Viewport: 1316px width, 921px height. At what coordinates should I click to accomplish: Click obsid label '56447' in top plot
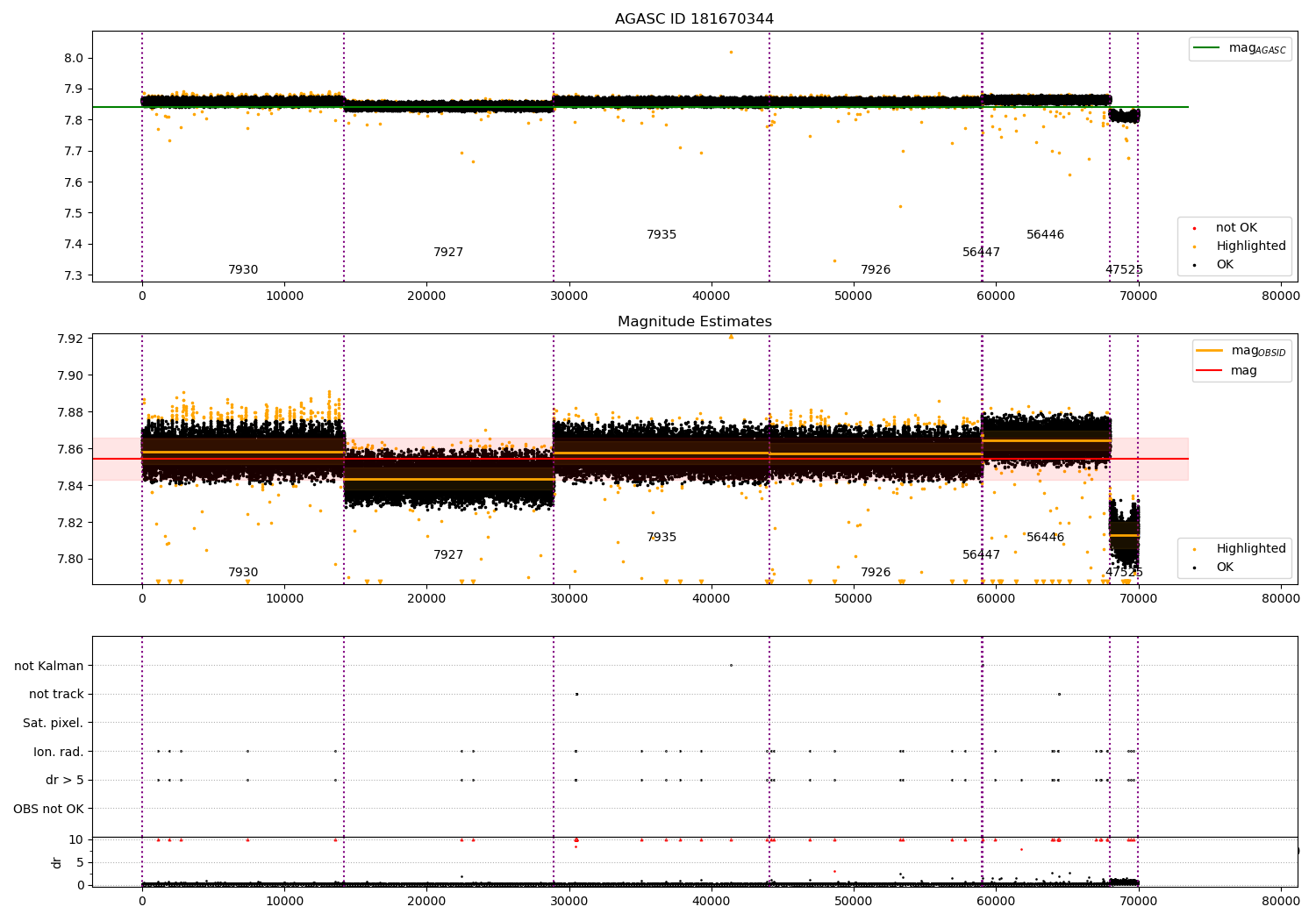(x=981, y=253)
